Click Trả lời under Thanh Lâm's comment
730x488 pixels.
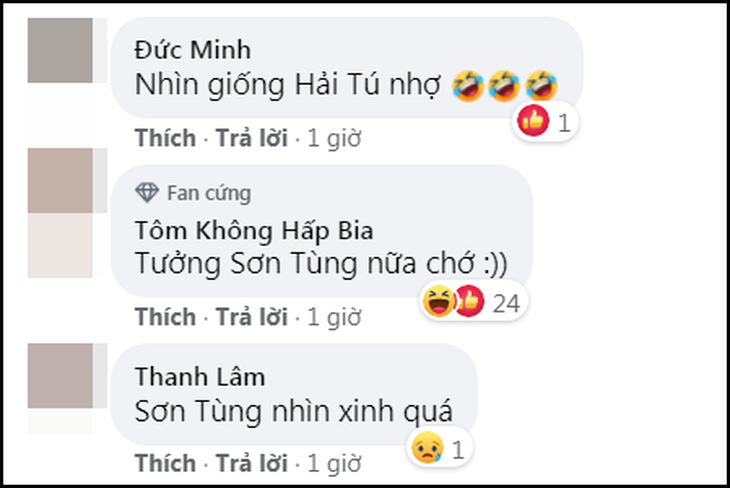point(251,463)
